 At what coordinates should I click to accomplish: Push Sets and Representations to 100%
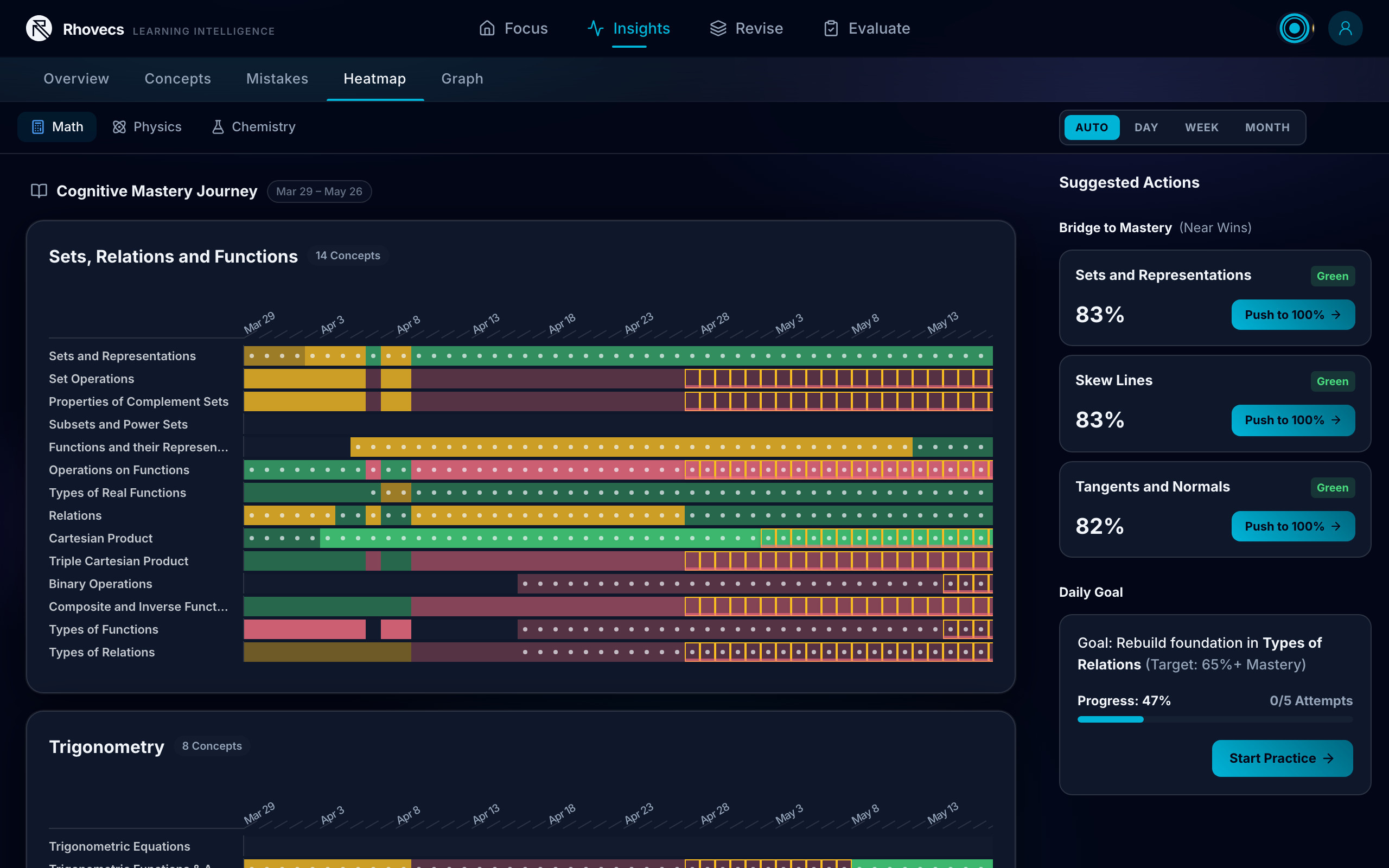coord(1292,315)
